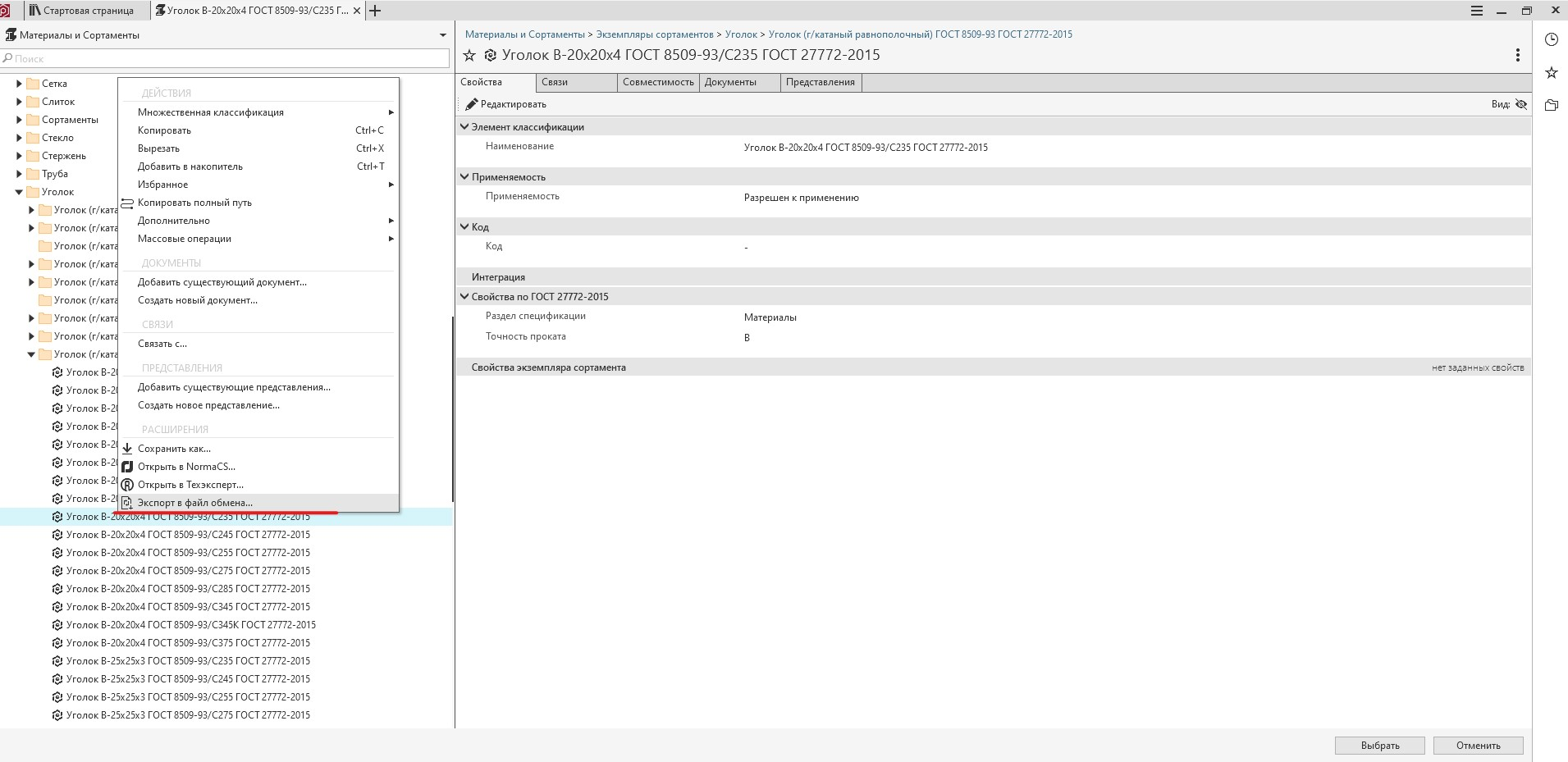Click the Техэксперт icon in context menu

pyautogui.click(x=127, y=485)
